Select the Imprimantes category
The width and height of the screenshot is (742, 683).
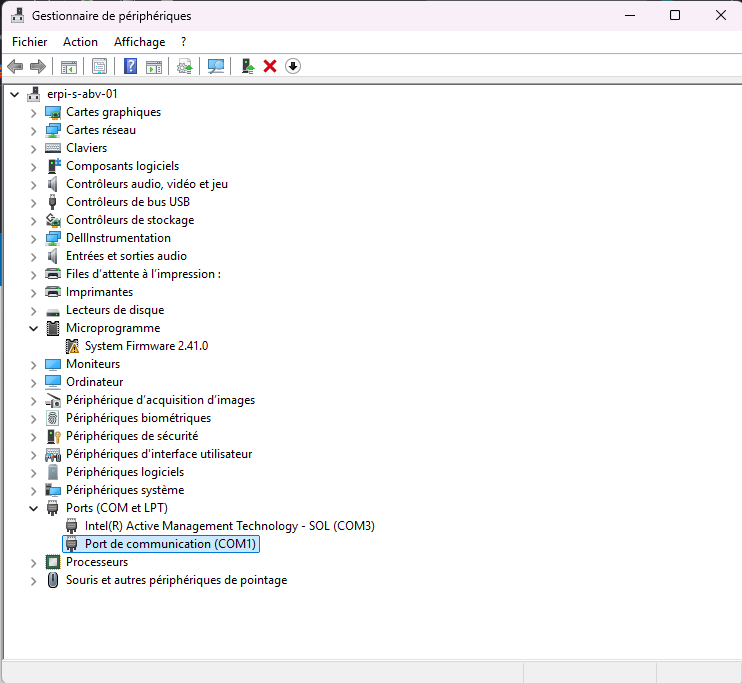(99, 292)
